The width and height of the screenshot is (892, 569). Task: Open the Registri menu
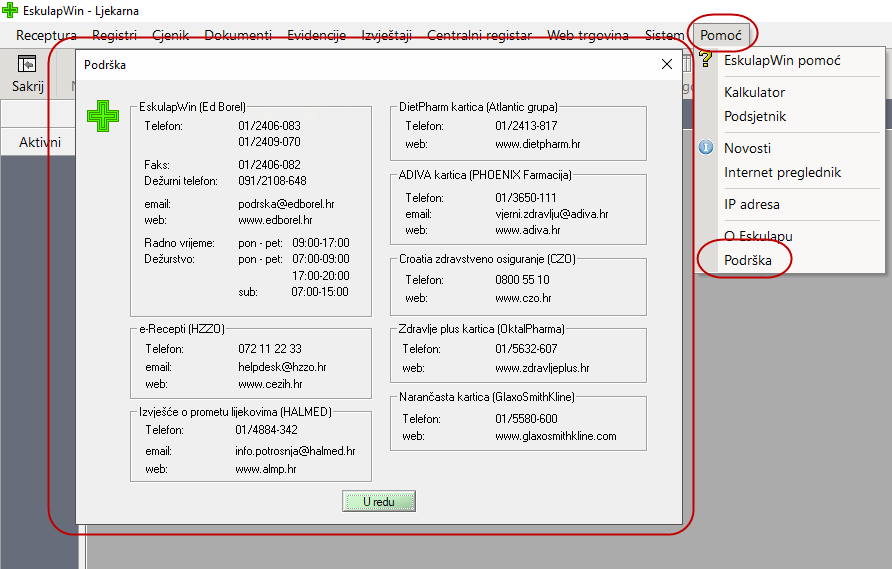(x=114, y=35)
